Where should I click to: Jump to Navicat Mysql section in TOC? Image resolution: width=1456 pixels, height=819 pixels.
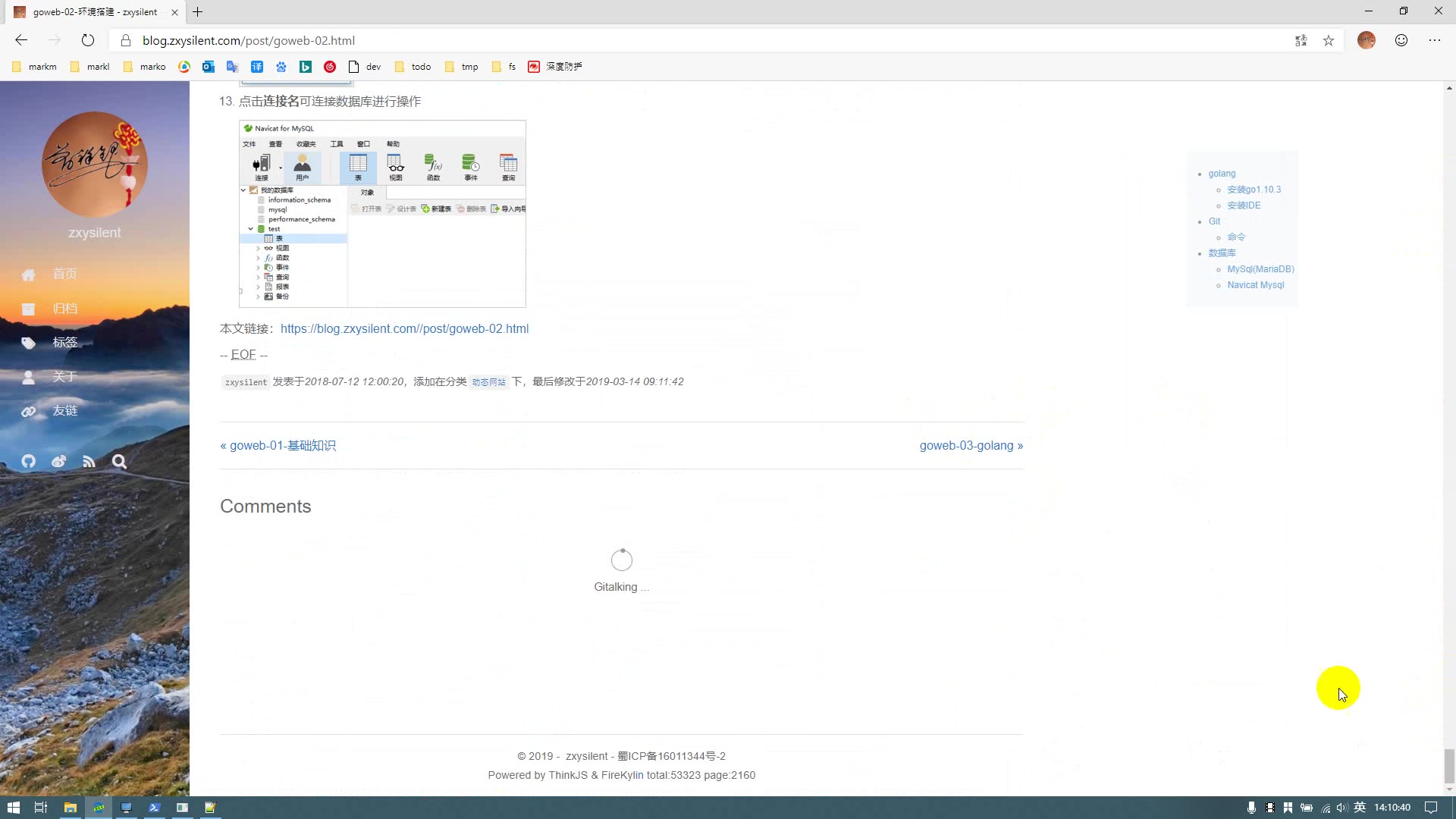point(1255,285)
